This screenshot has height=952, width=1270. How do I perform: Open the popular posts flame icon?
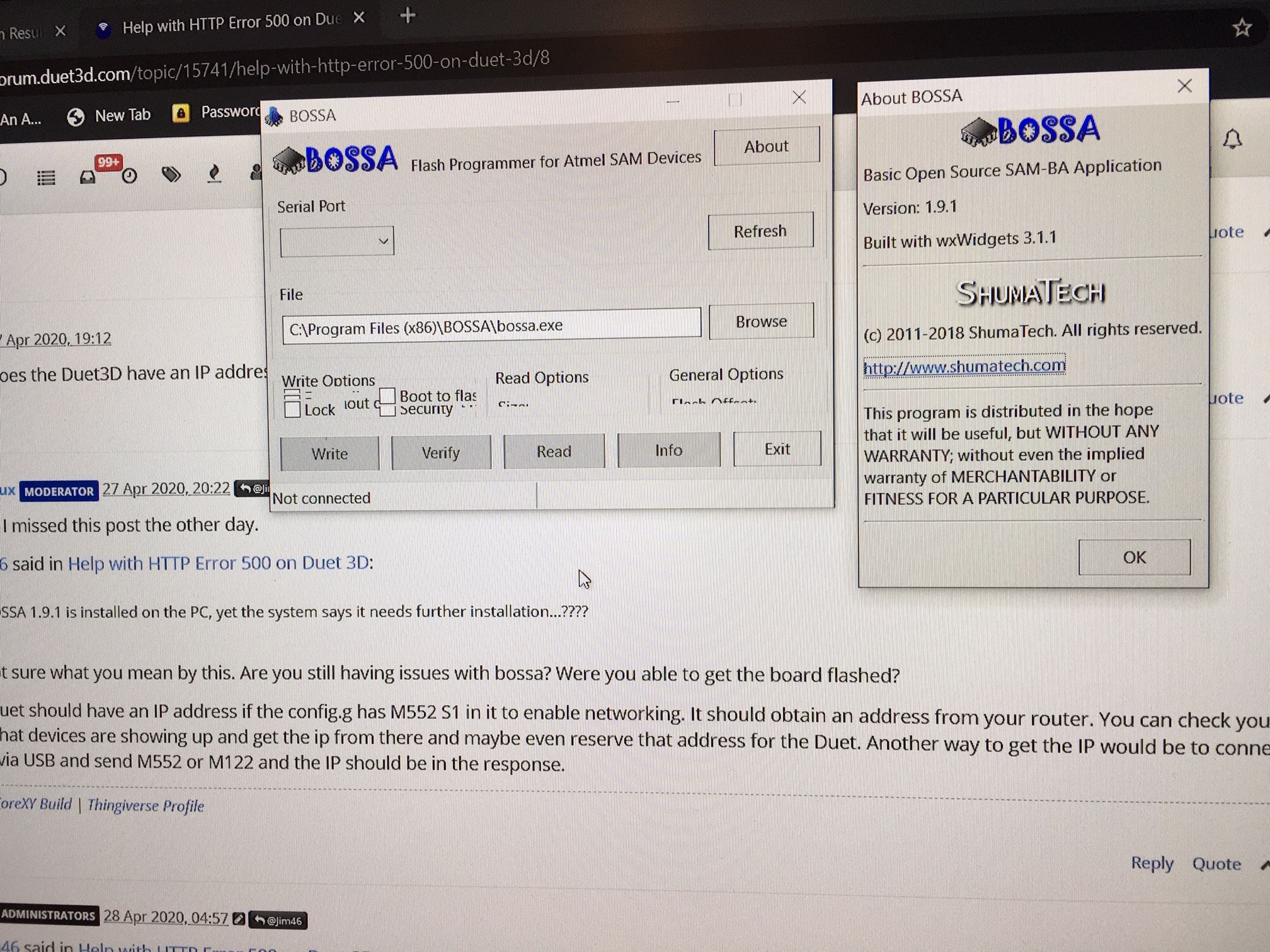point(214,173)
